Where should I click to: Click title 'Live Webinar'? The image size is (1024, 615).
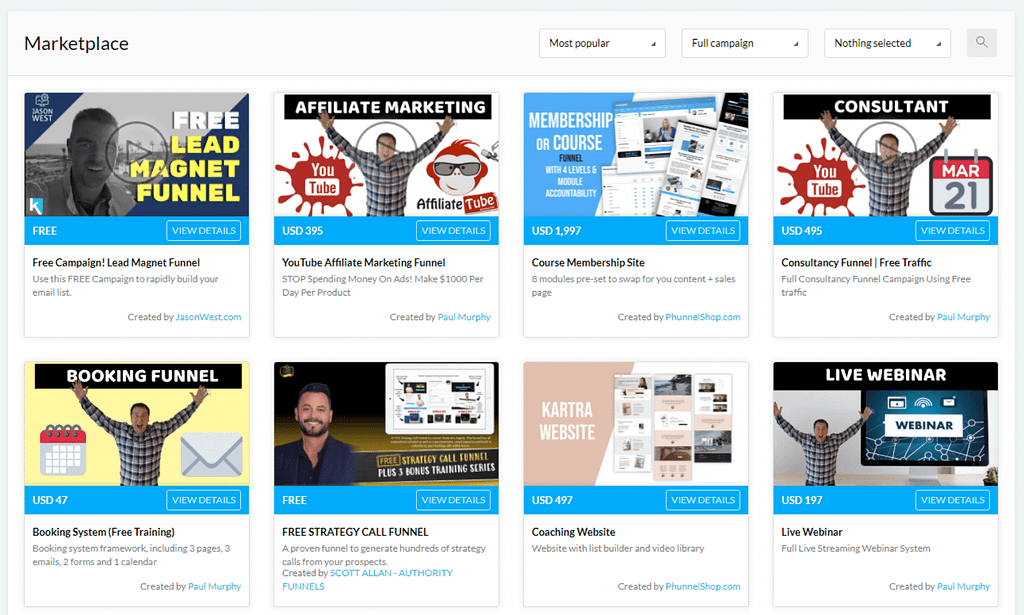tap(812, 532)
